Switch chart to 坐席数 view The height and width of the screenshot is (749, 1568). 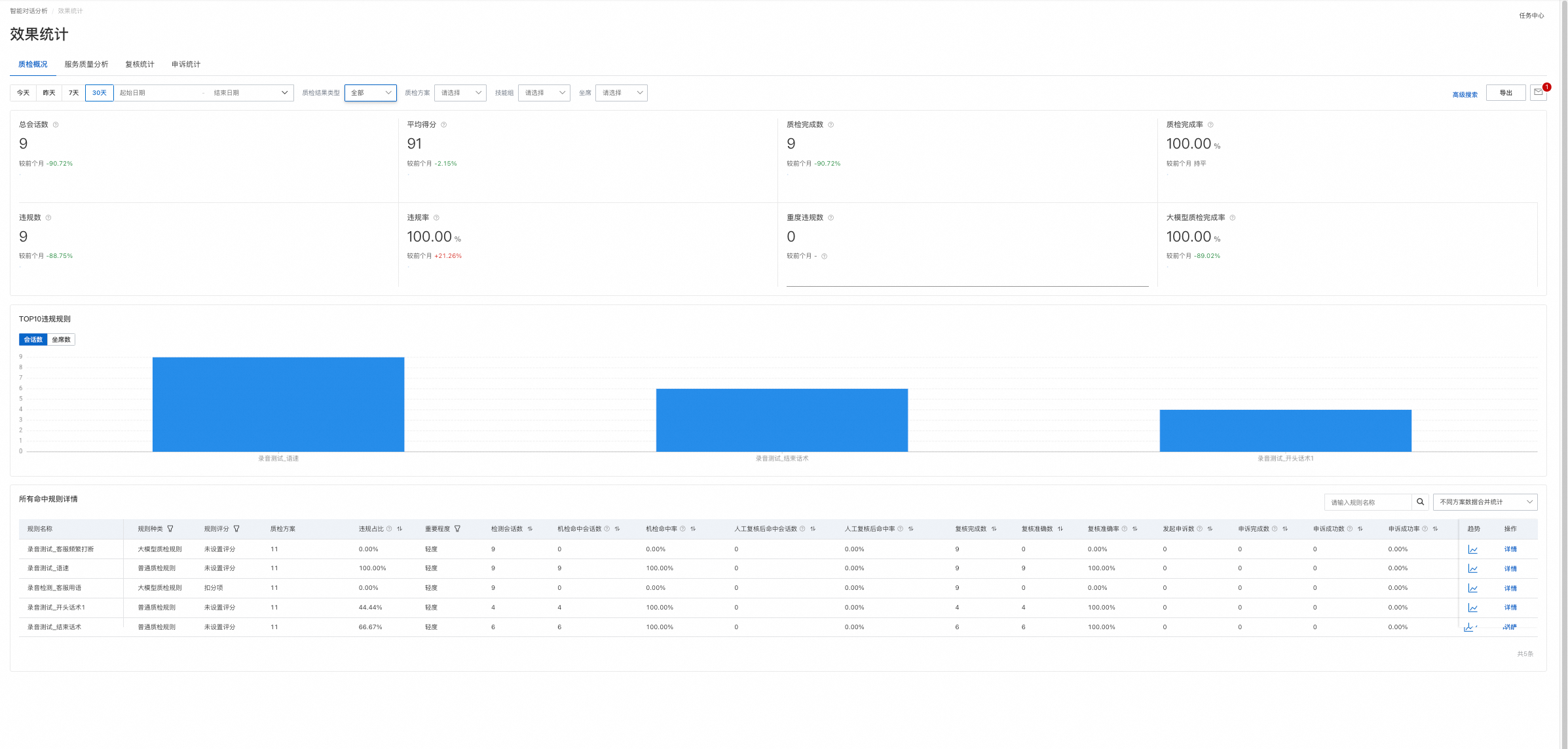(x=62, y=340)
